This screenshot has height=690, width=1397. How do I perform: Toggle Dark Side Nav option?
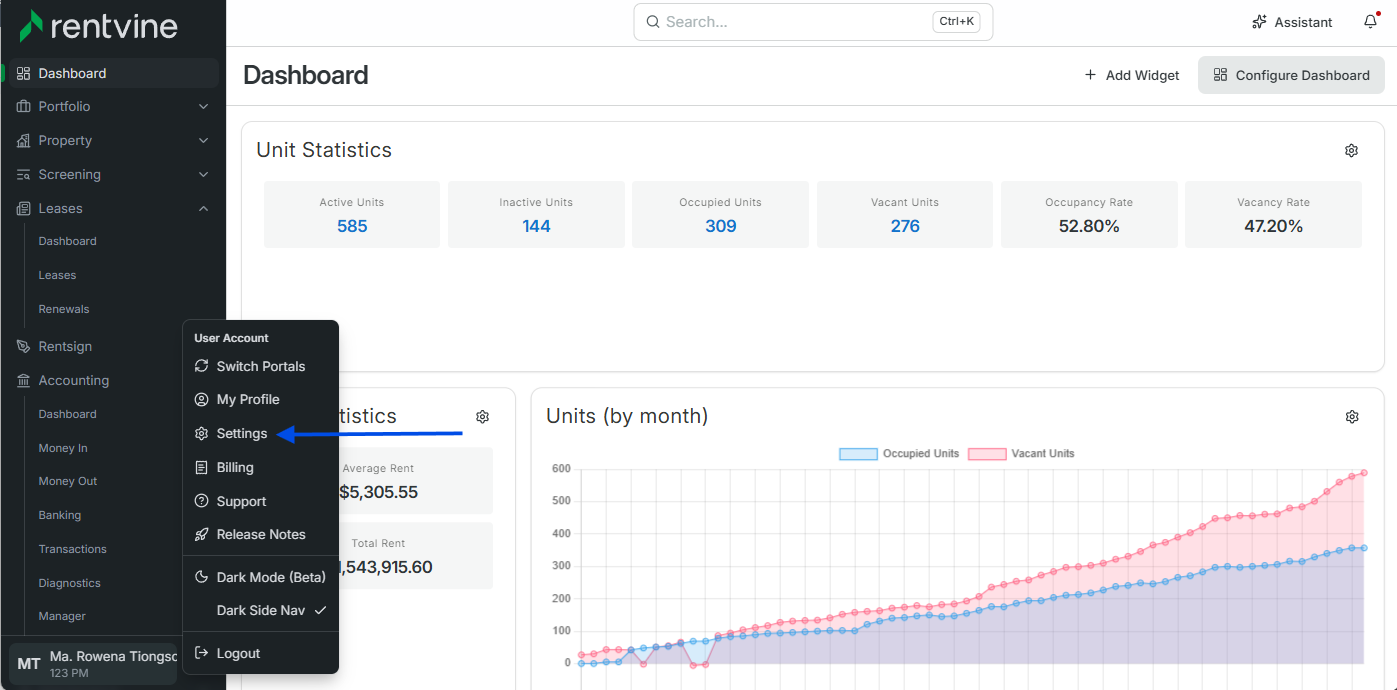click(x=261, y=610)
